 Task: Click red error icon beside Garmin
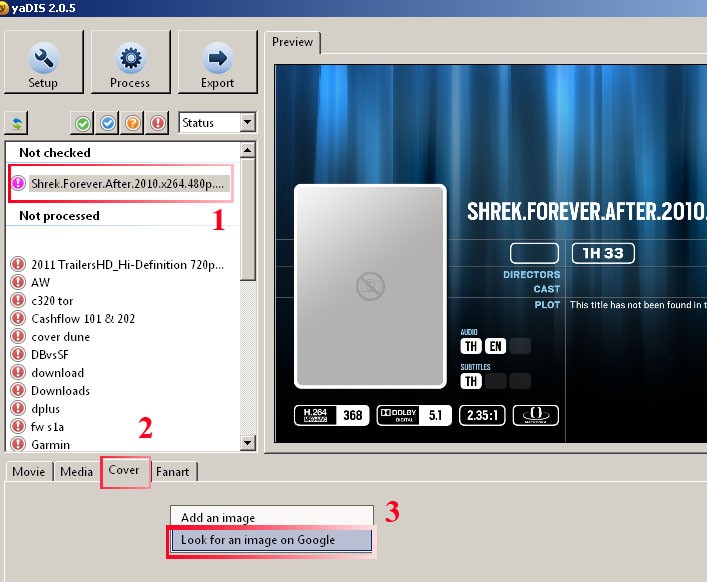(x=18, y=444)
